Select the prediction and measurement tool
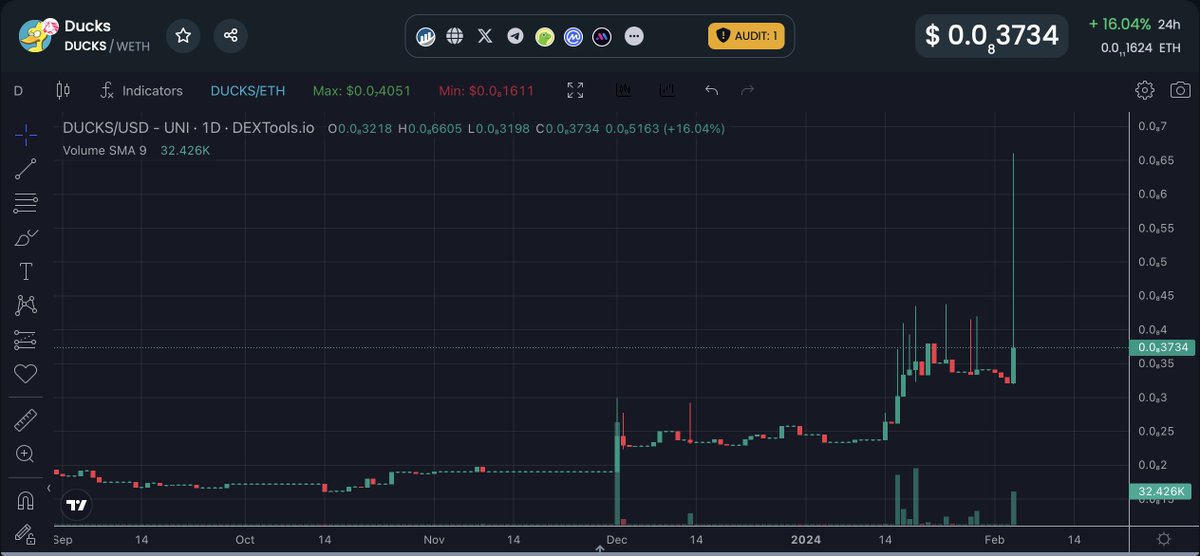The width and height of the screenshot is (1200, 556). tap(26, 340)
